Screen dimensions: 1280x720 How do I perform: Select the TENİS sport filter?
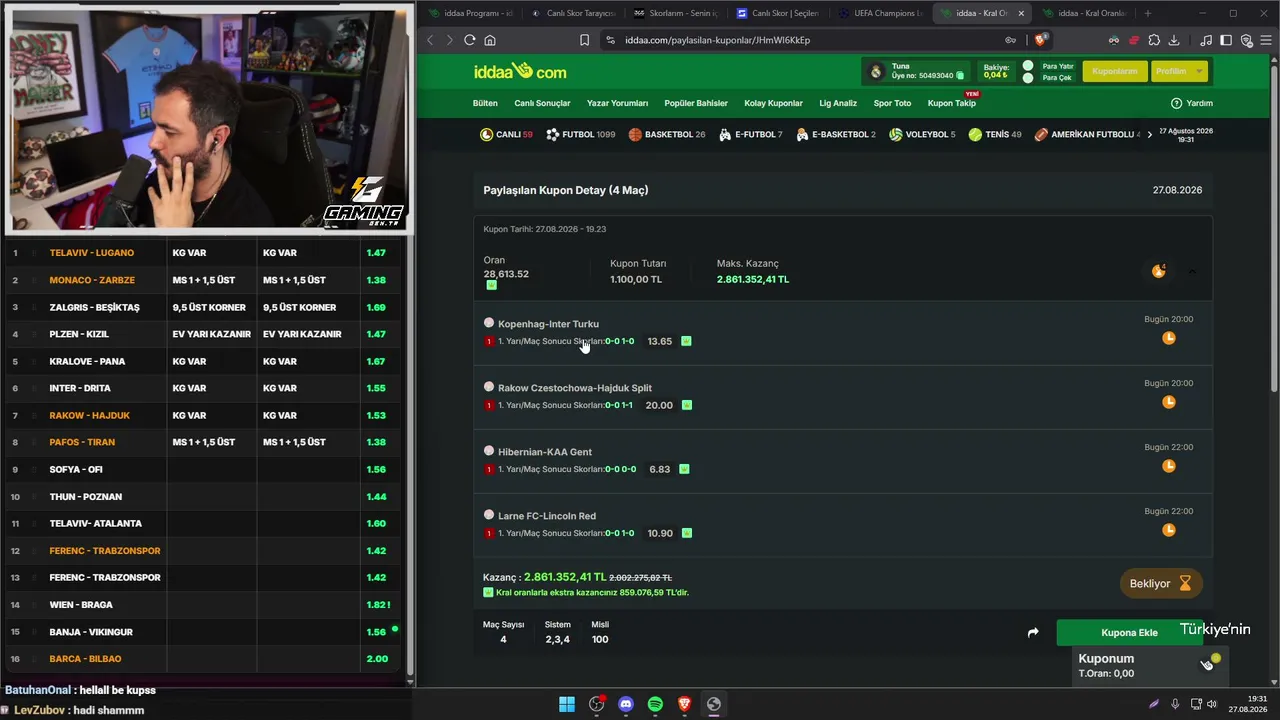[995, 134]
